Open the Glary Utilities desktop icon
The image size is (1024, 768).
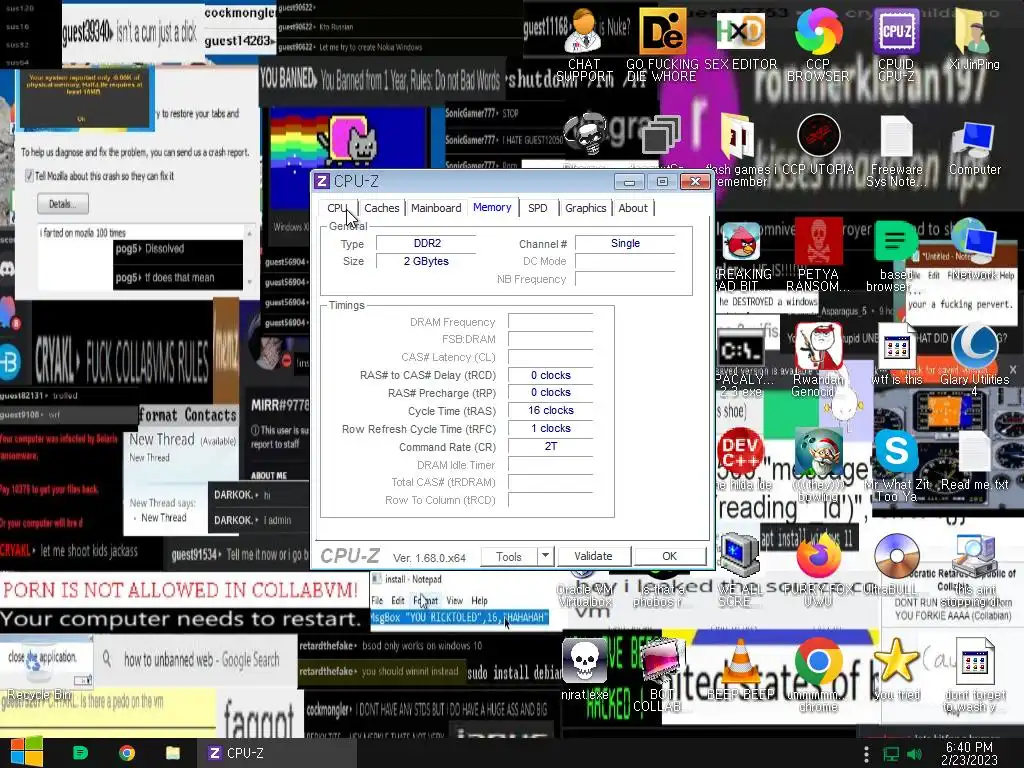click(974, 346)
